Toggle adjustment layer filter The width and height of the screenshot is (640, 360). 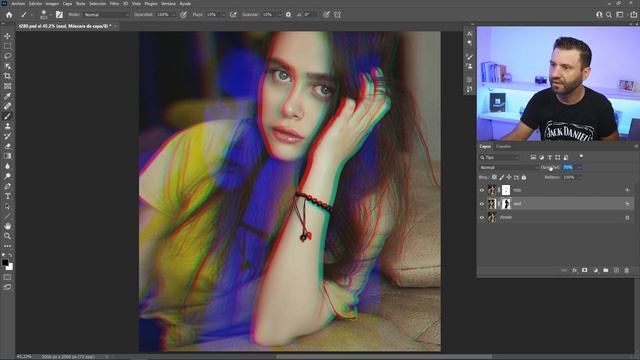click(x=541, y=157)
